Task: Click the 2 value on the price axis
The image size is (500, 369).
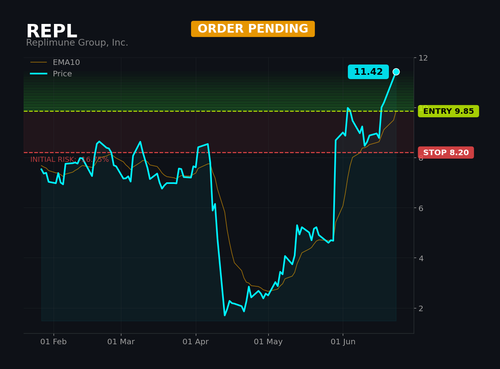Action: coord(421,309)
